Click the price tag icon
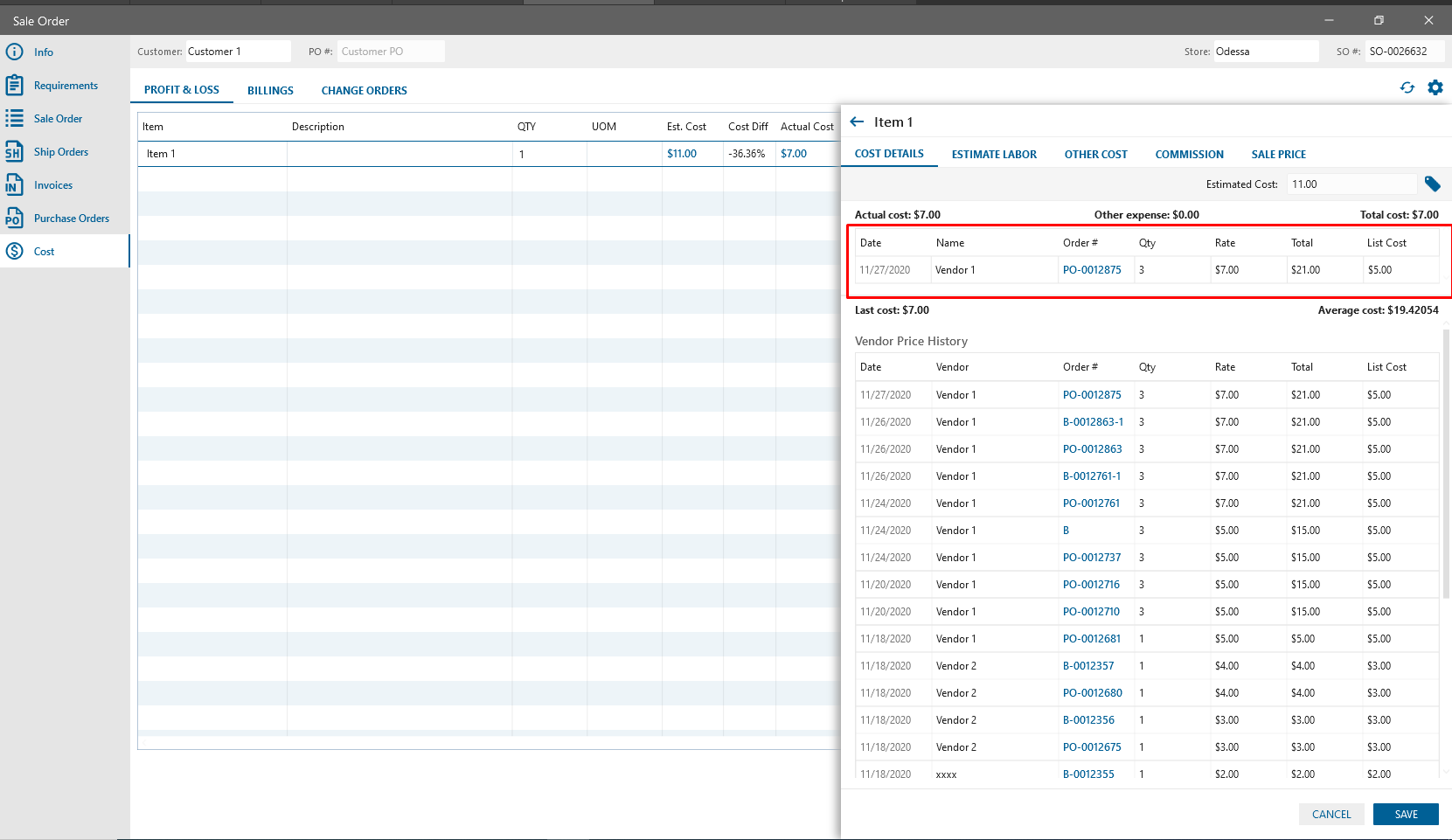The height and width of the screenshot is (840, 1452). (1432, 184)
